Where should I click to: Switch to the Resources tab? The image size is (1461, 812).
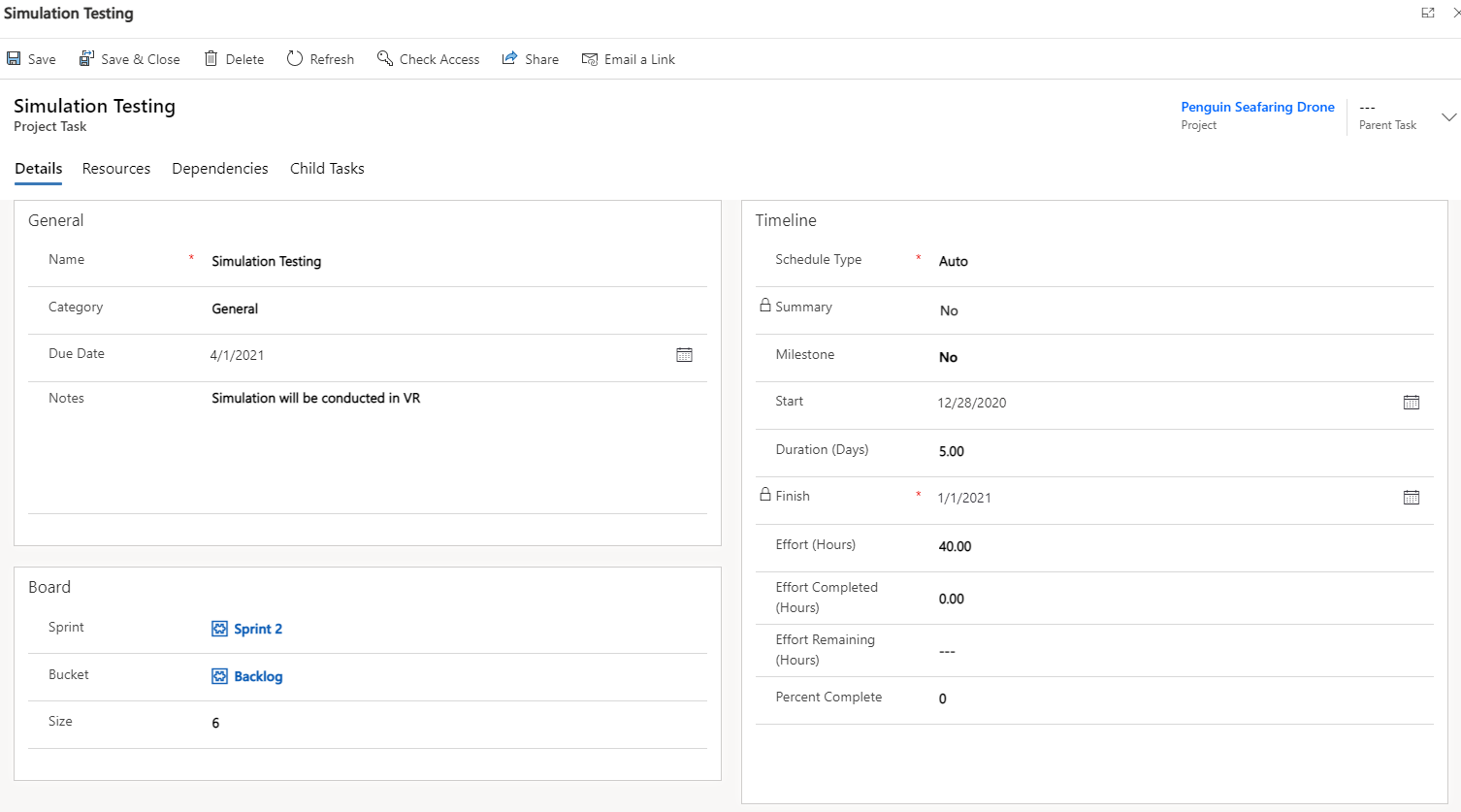tap(116, 169)
